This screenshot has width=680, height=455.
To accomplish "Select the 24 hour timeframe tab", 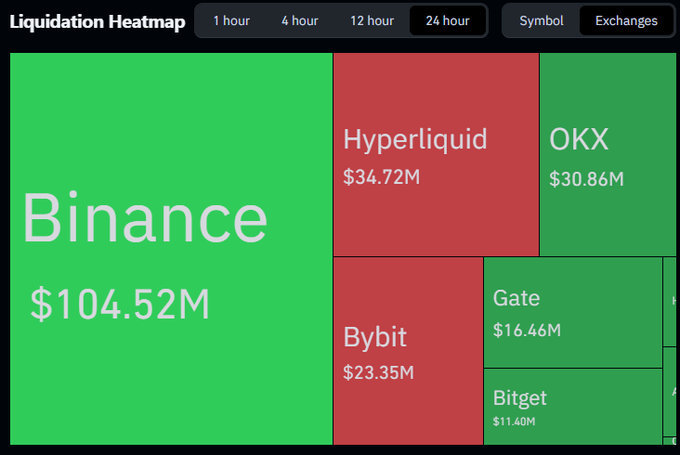I will click(448, 21).
